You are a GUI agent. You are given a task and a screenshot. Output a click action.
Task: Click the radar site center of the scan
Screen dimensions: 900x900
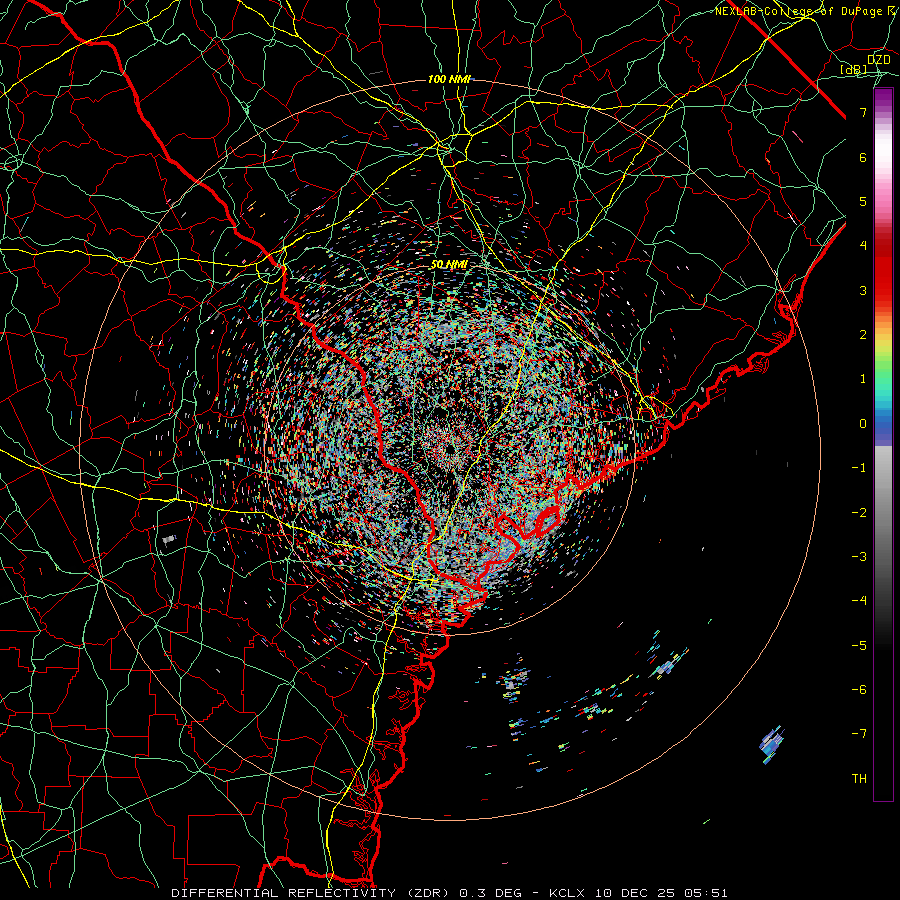pyautogui.click(x=449, y=448)
